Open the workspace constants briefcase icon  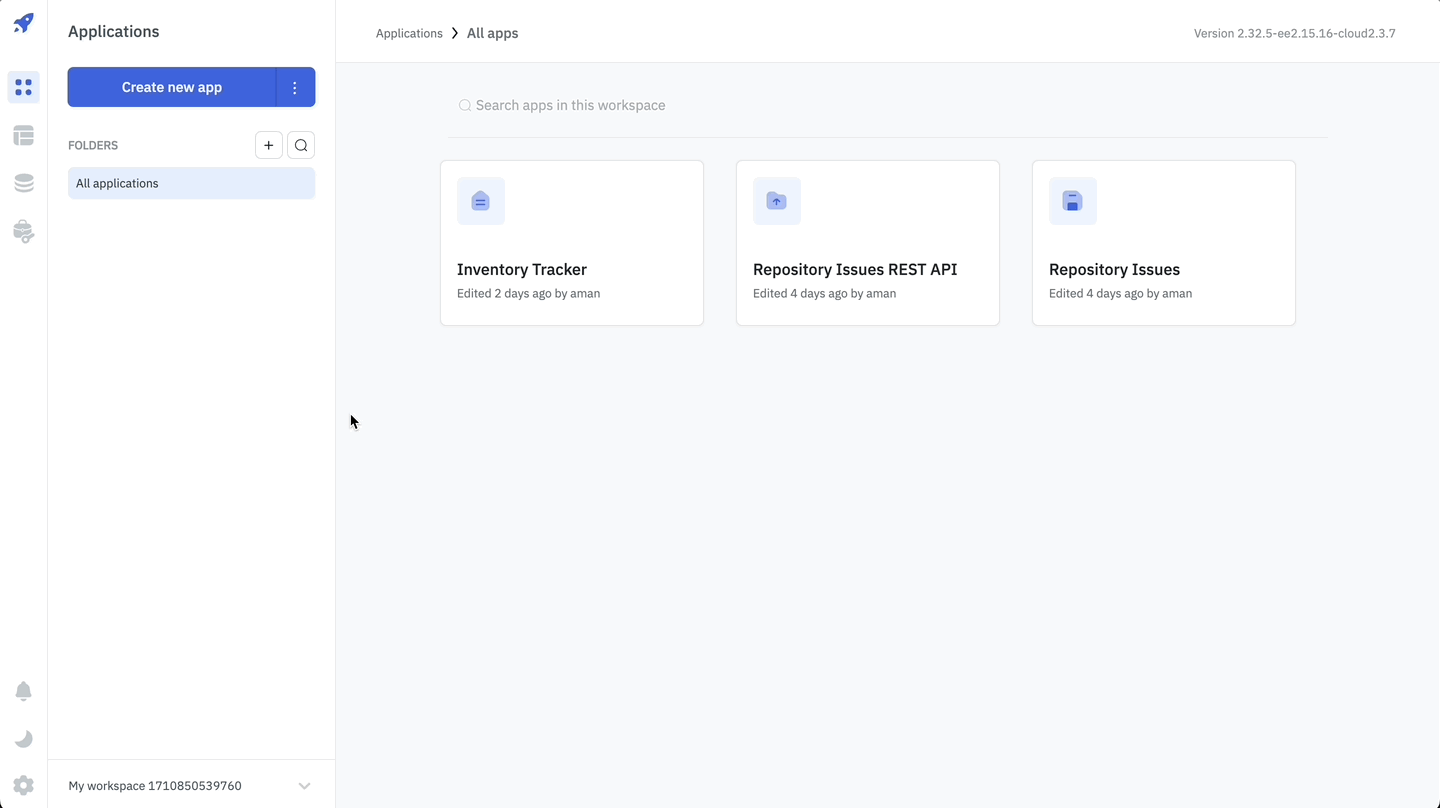click(x=24, y=231)
